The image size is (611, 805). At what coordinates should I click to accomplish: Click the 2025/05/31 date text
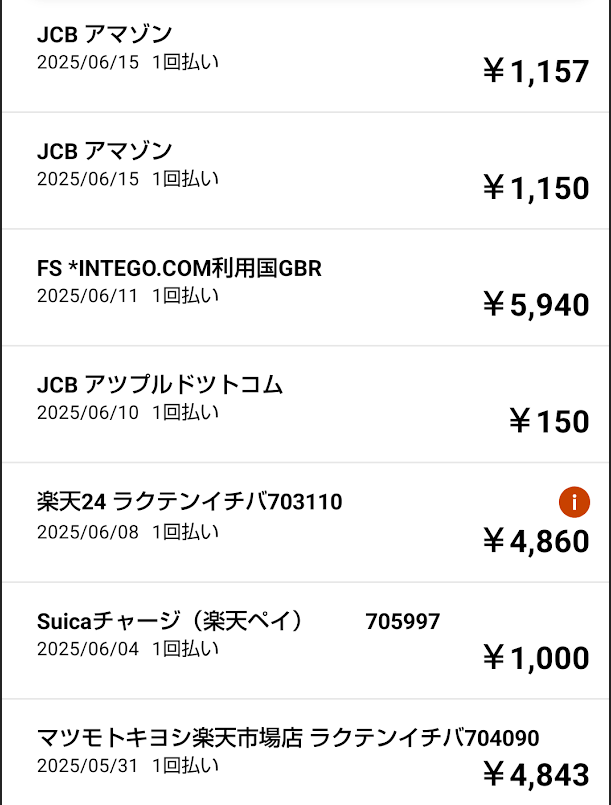tap(88, 765)
